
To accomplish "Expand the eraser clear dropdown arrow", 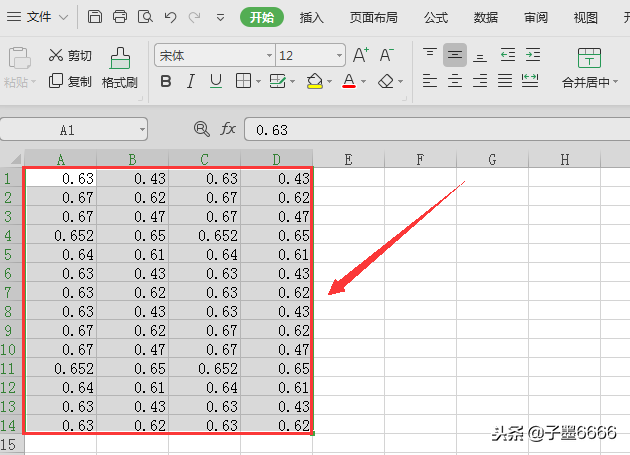I will tap(401, 82).
